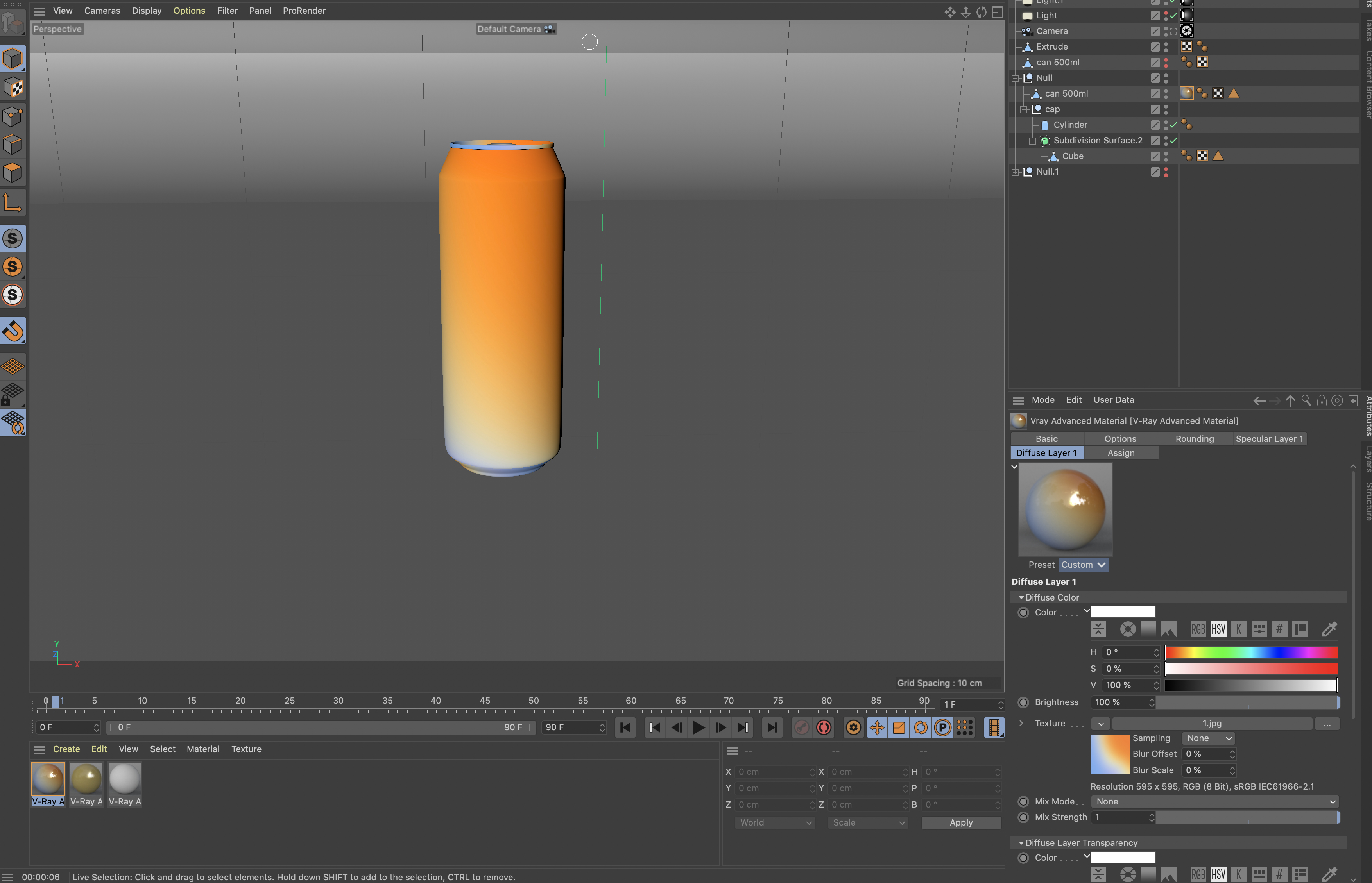This screenshot has width=1372, height=883.
Task: Click the viewport rotate camera icon
Action: tap(982, 12)
